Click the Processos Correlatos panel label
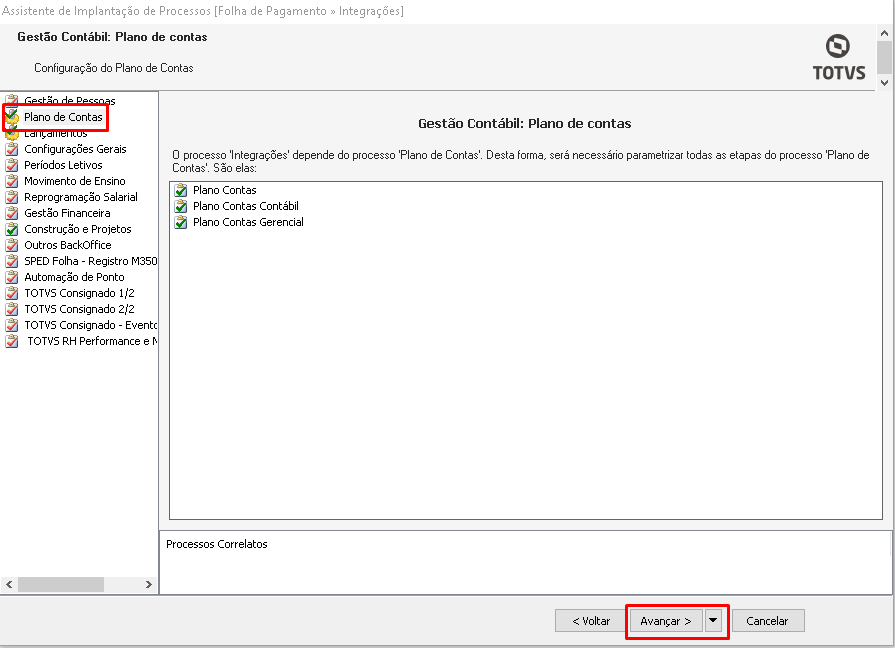 (217, 544)
